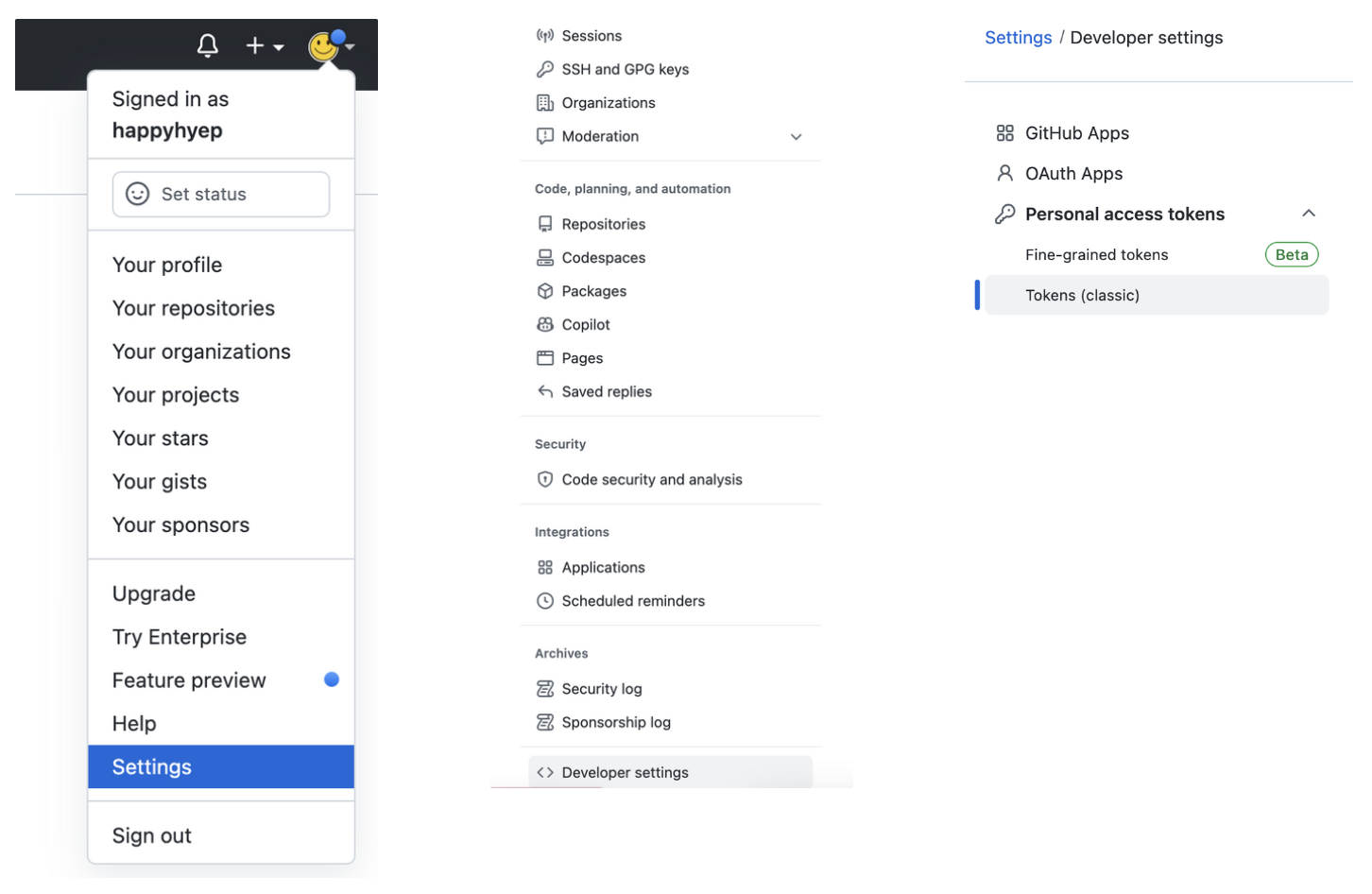1372x894 pixels.
Task: Click the GitHub Apps grid icon
Action: point(1005,133)
